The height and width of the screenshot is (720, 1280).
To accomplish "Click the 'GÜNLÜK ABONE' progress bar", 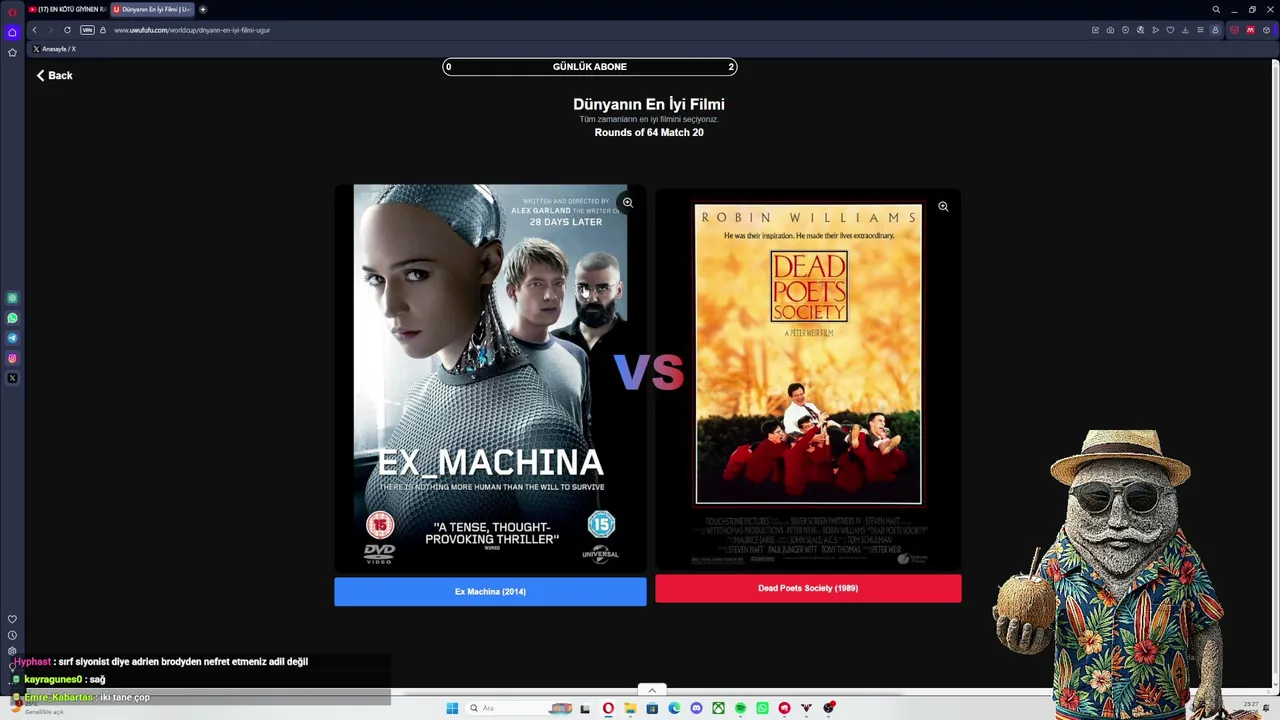I will tap(590, 67).
